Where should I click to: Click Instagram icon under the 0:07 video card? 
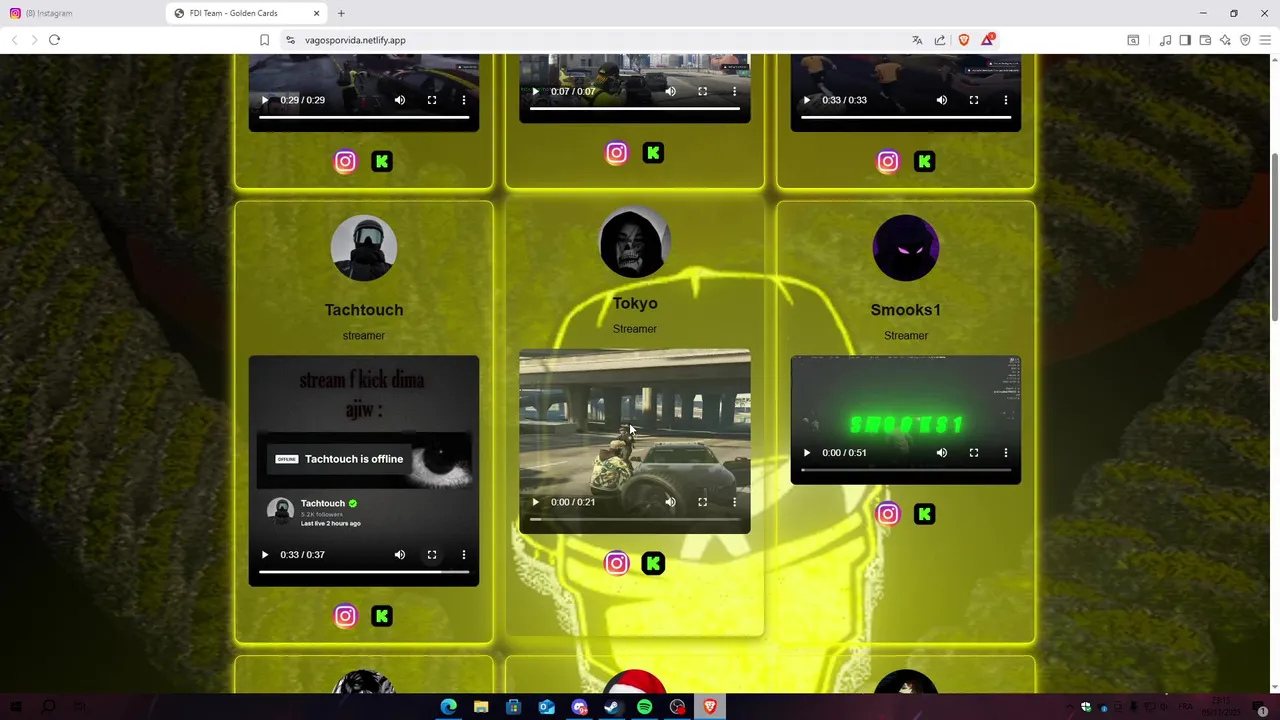616,153
